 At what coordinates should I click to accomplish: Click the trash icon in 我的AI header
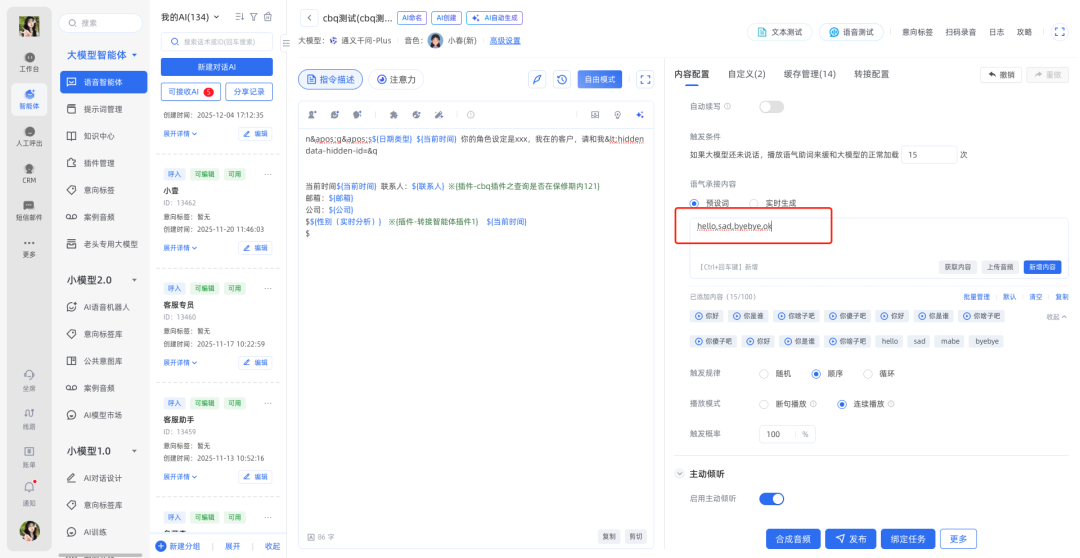pyautogui.click(x=267, y=17)
